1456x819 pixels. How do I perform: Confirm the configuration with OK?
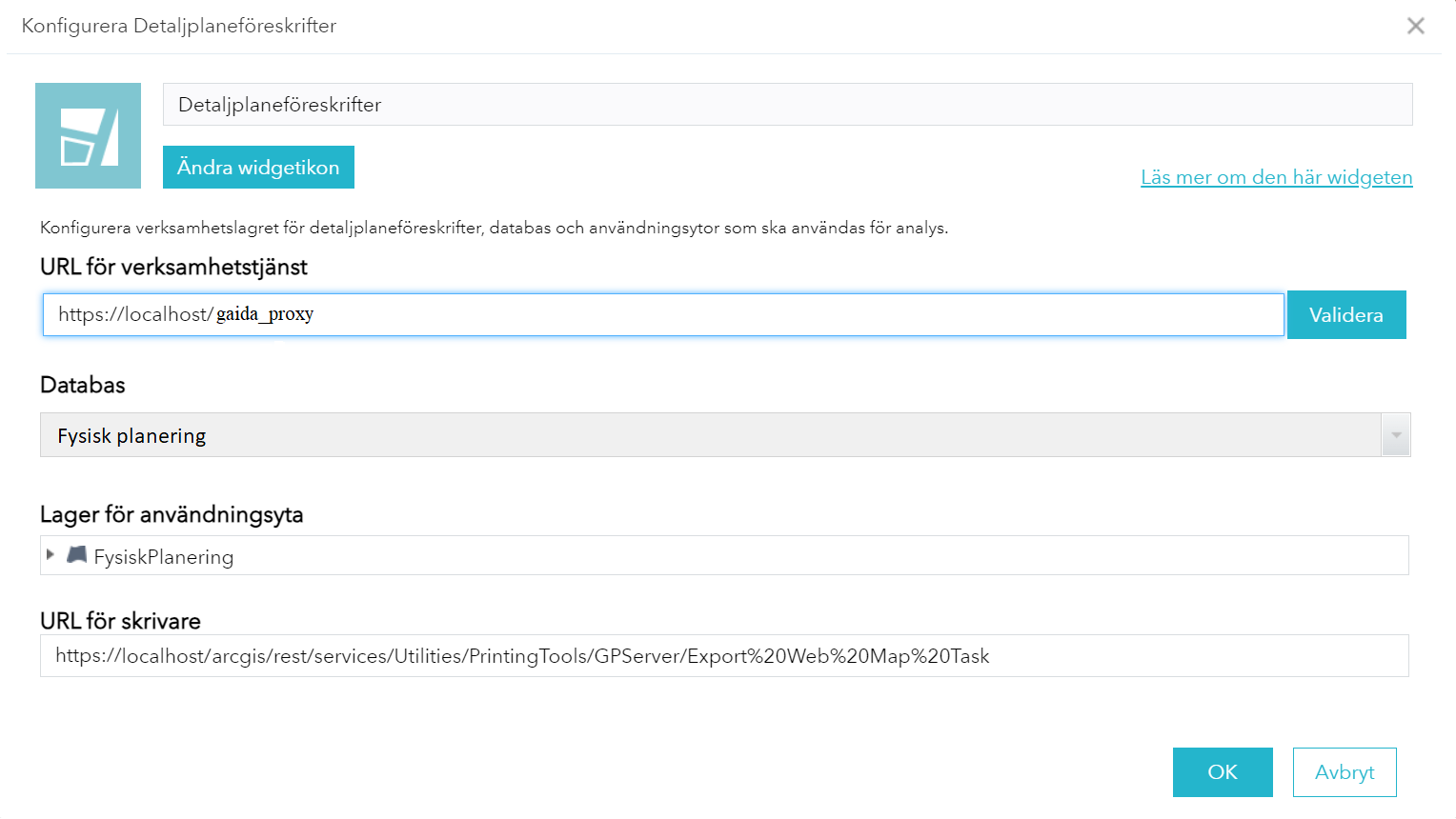pyautogui.click(x=1222, y=772)
